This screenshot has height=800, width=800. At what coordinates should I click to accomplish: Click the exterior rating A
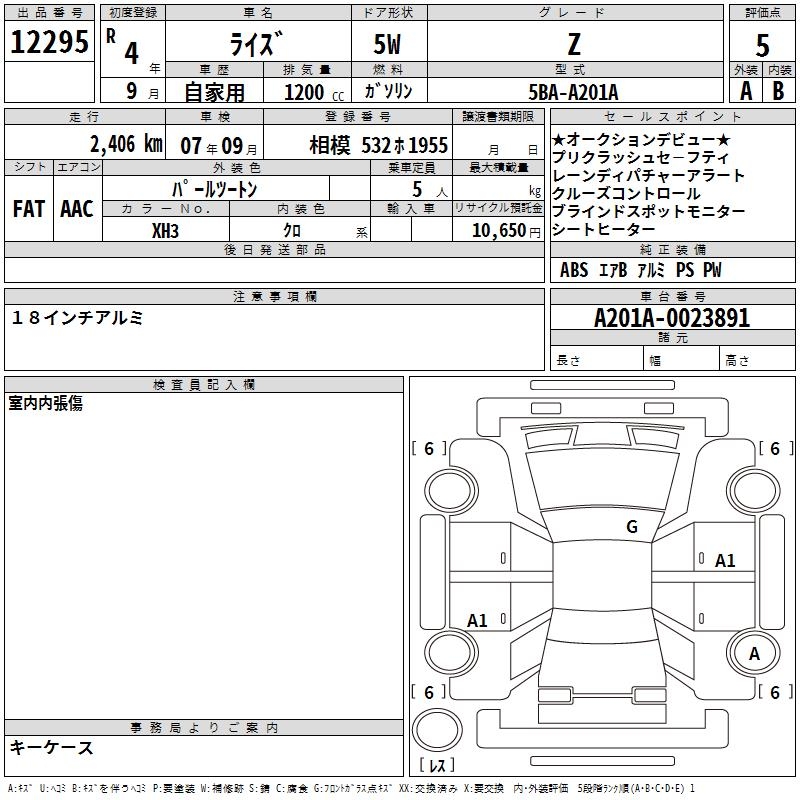pyautogui.click(x=746, y=91)
